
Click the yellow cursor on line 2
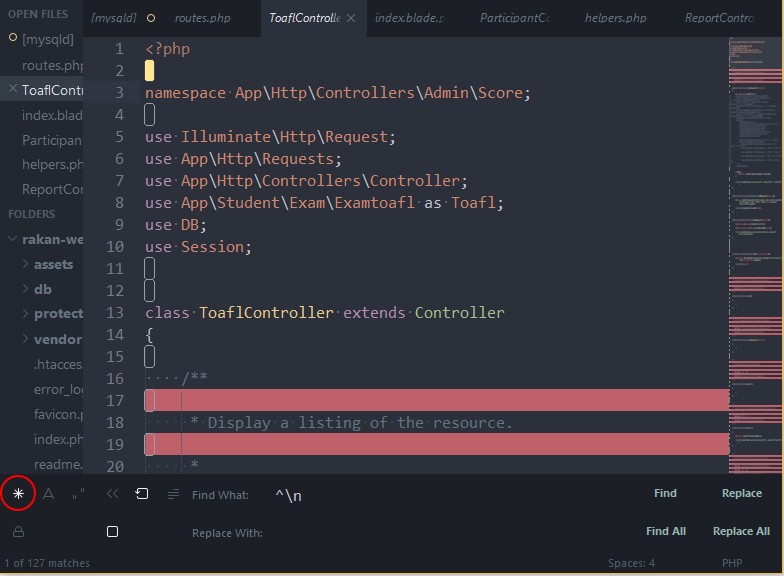[150, 71]
